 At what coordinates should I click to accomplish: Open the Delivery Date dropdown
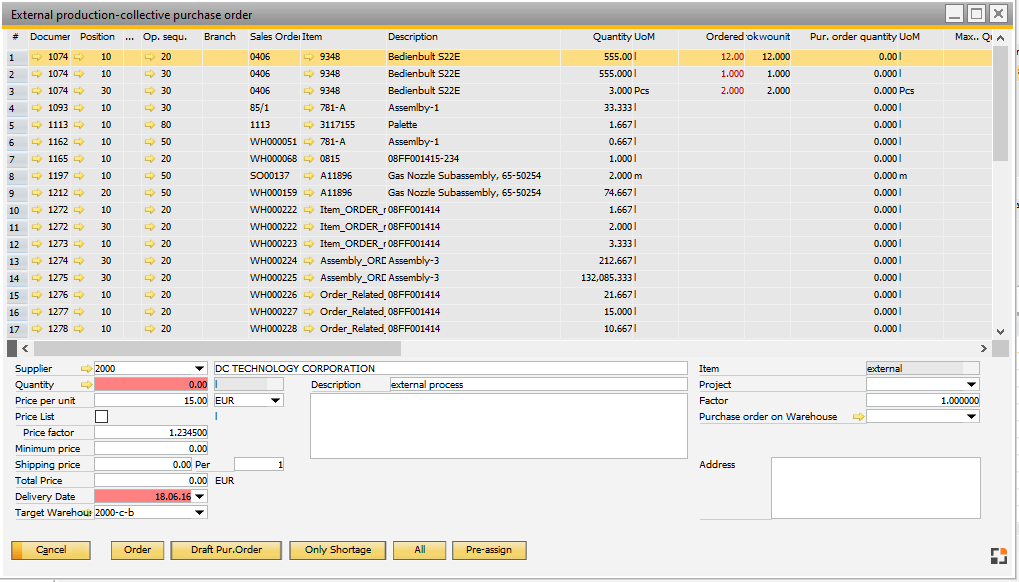click(x=200, y=497)
